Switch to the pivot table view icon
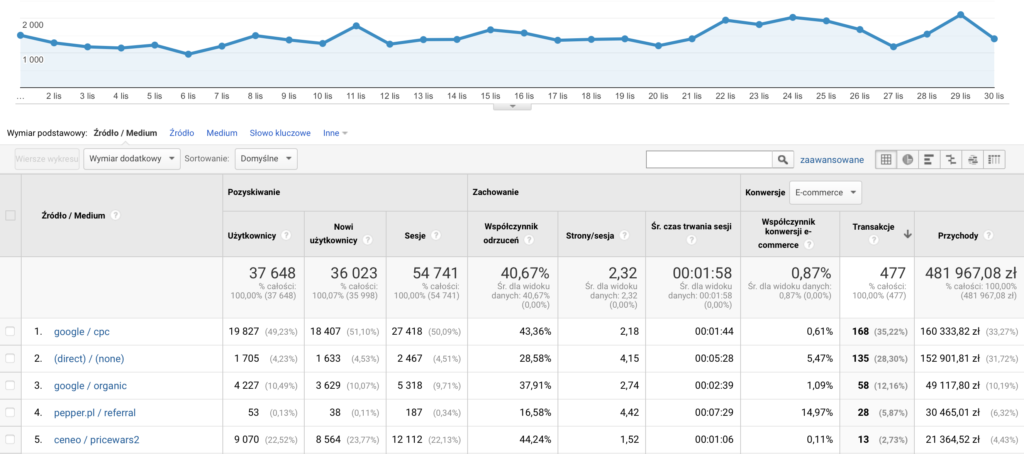 point(993,159)
